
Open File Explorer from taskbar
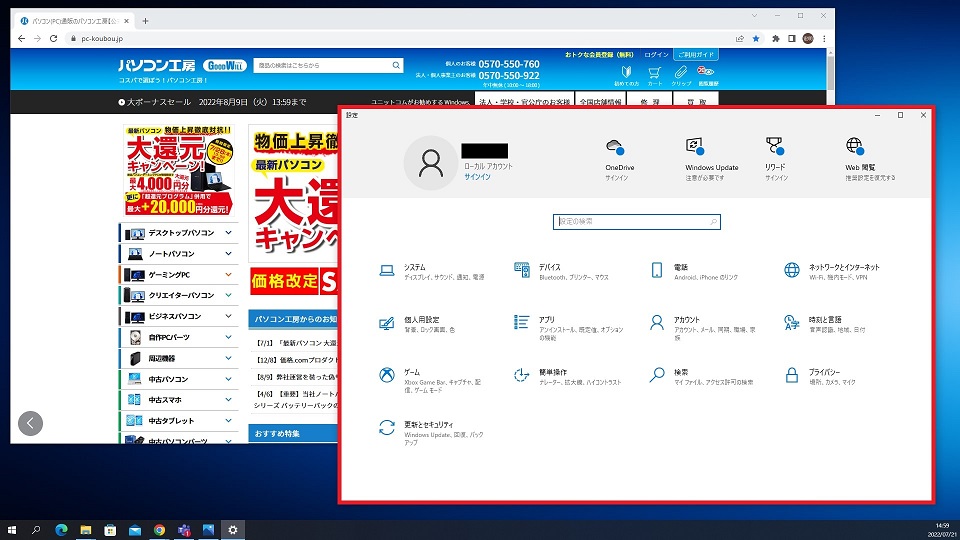point(86,530)
